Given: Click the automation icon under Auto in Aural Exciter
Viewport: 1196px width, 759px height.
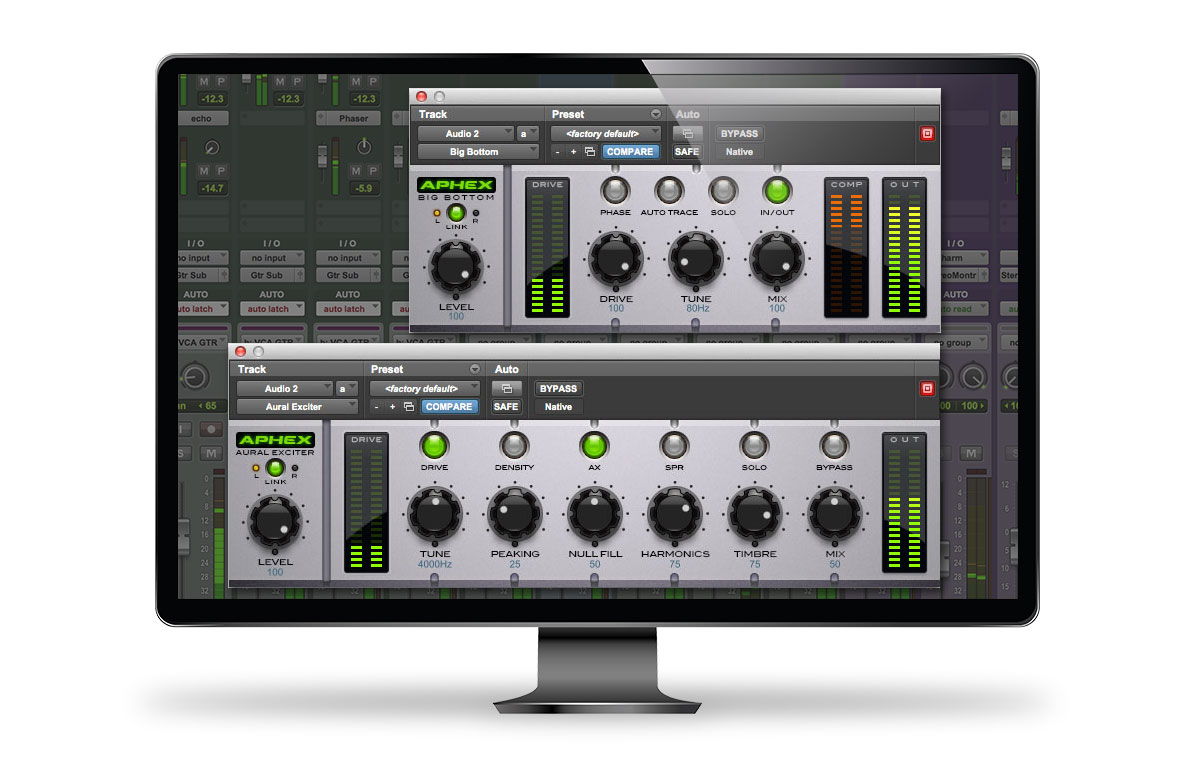Looking at the screenshot, I should [x=506, y=388].
